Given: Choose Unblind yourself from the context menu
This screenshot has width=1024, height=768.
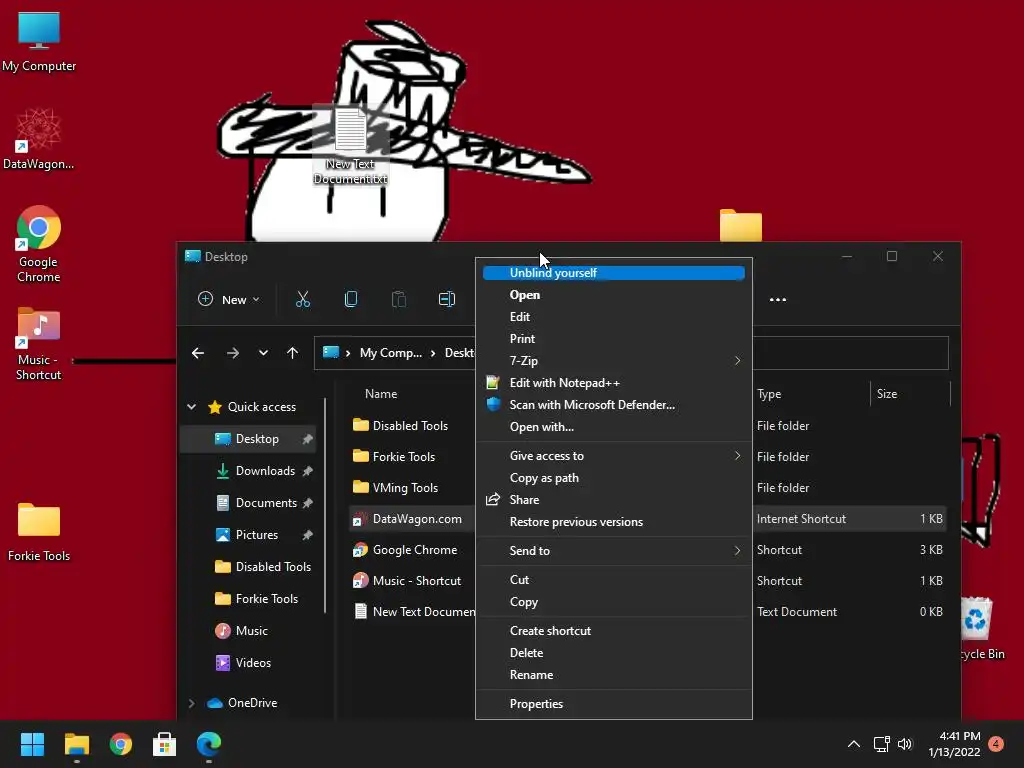Looking at the screenshot, I should (613, 273).
